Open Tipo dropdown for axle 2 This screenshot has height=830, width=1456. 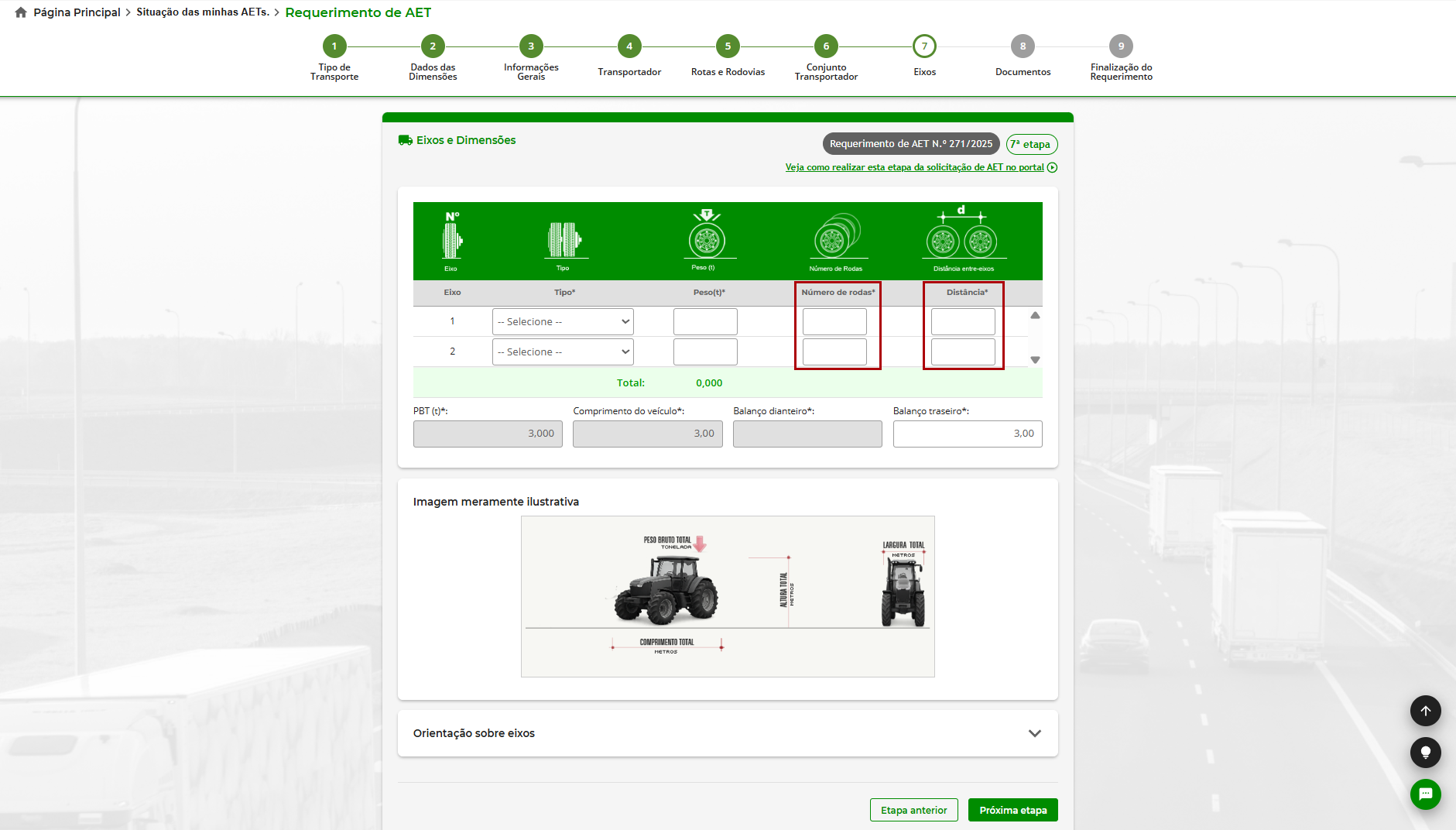tap(563, 352)
